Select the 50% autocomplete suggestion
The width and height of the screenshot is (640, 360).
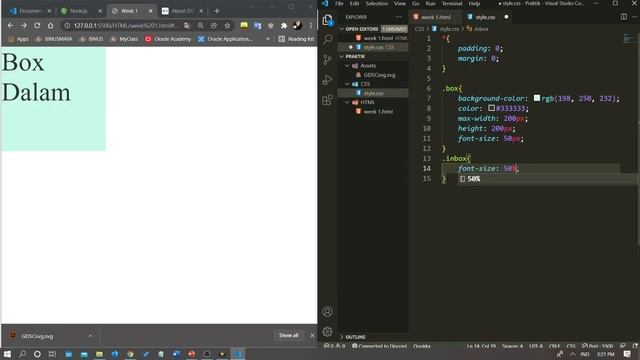[x=547, y=179]
